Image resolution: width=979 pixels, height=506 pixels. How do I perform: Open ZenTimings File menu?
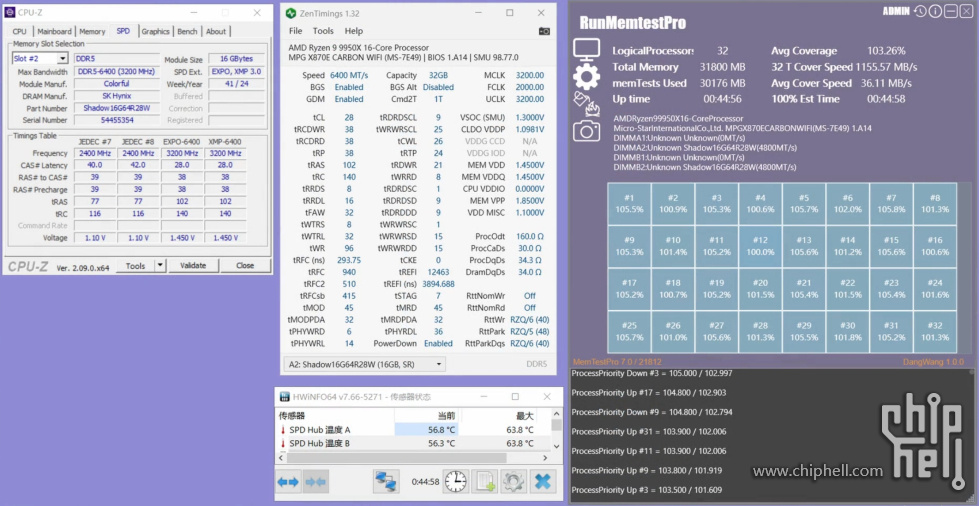[295, 31]
